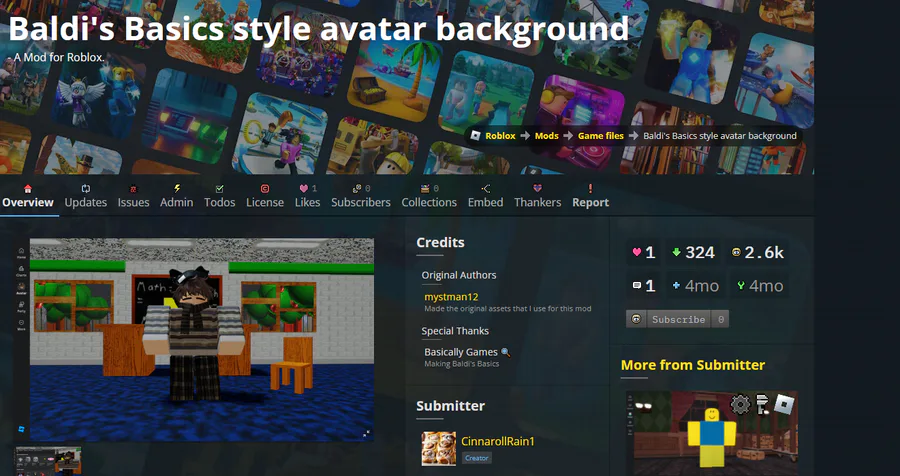Open the Report tab
This screenshot has width=900, height=476.
(590, 196)
